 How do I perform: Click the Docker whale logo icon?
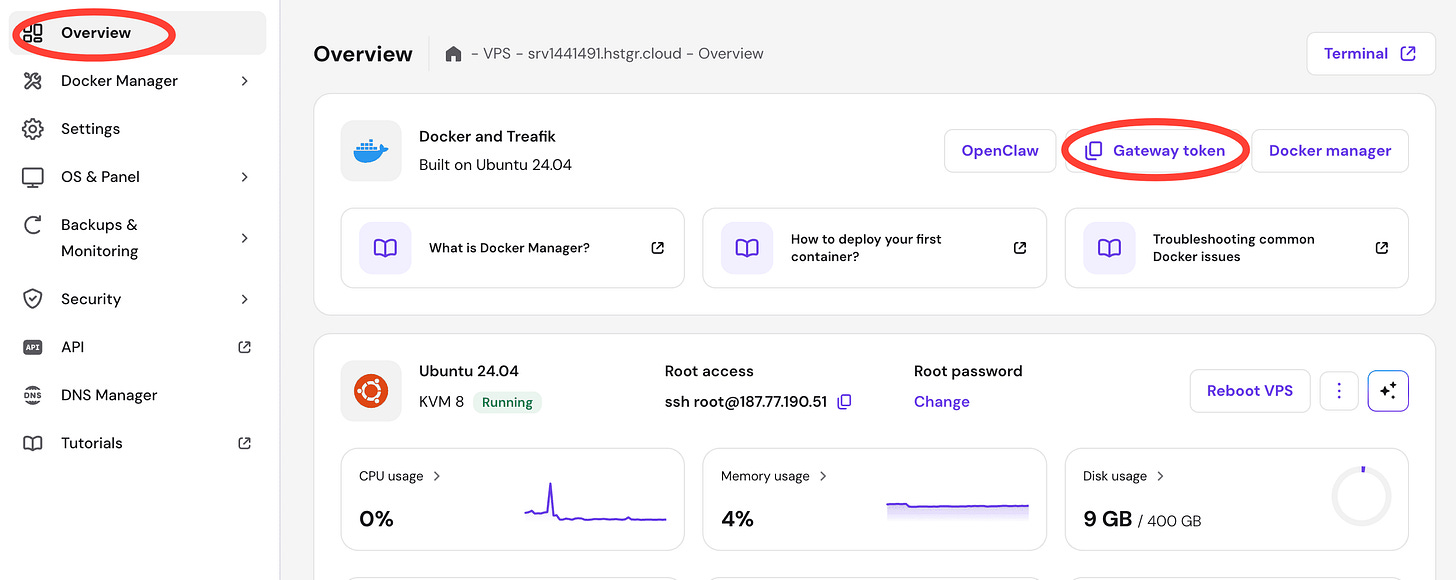tap(371, 151)
